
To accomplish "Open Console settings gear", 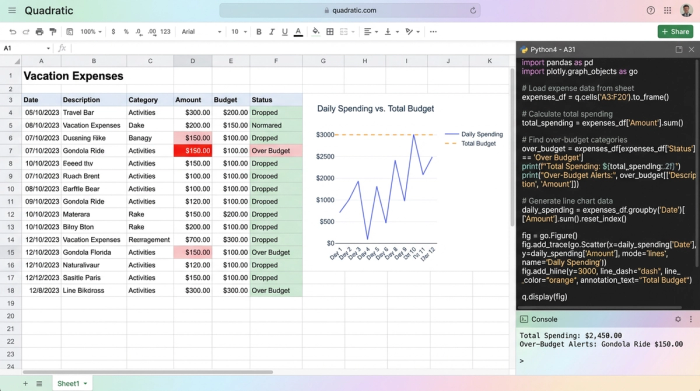I will coord(678,319).
